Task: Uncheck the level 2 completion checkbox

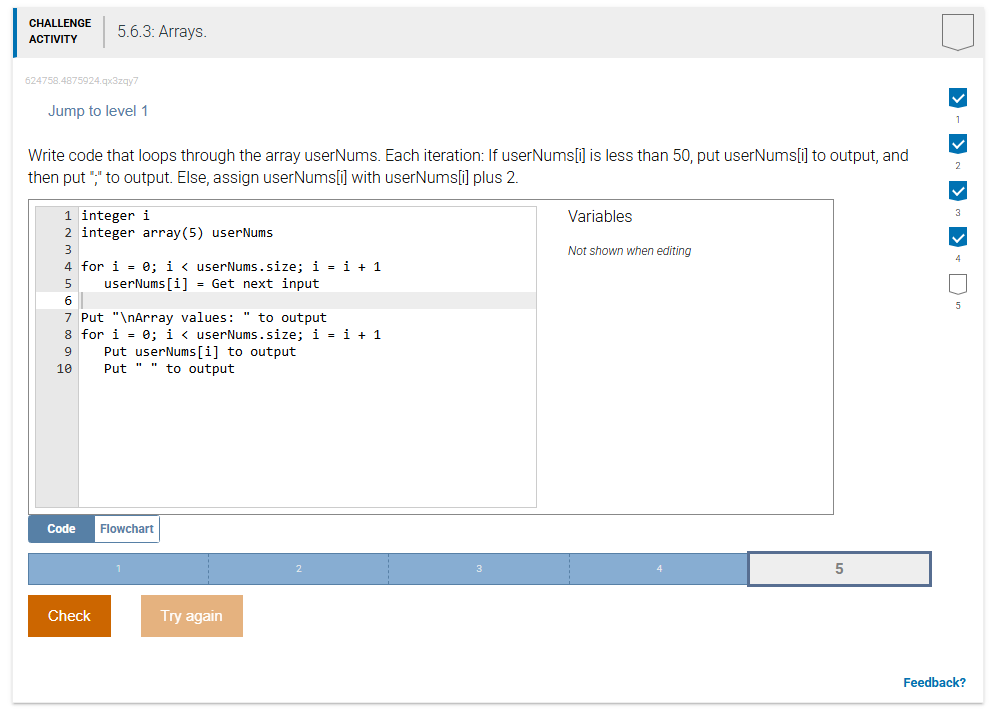Action: point(958,143)
